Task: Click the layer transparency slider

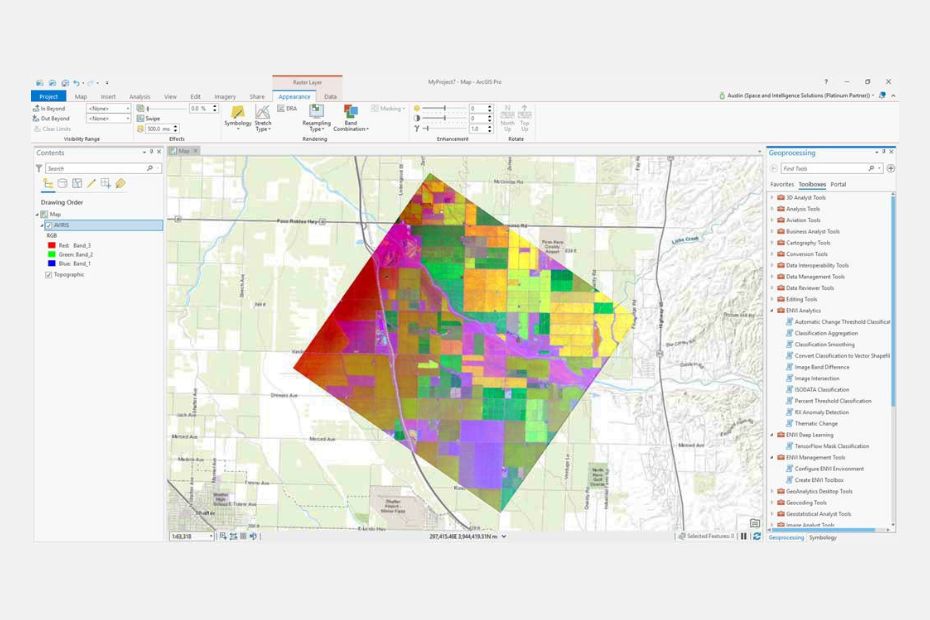Action: click(166, 109)
